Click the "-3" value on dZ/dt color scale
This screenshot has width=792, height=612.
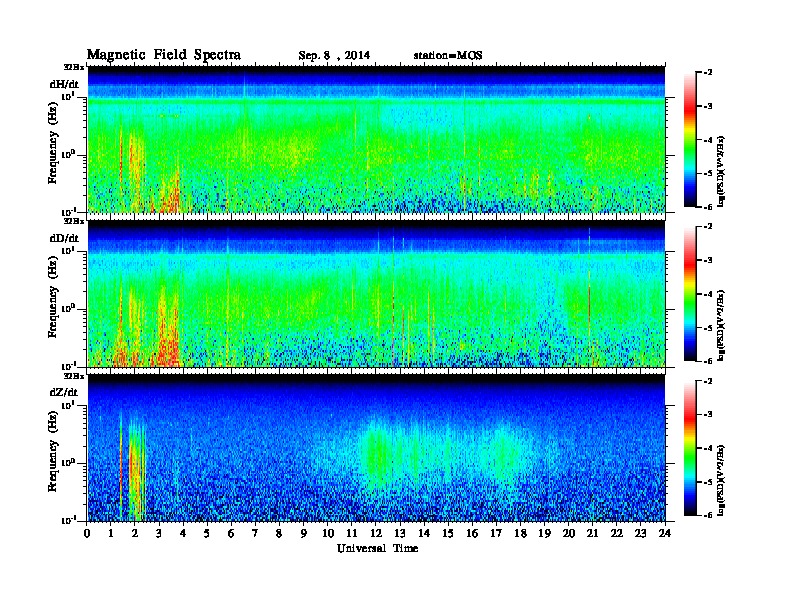pyautogui.click(x=708, y=415)
